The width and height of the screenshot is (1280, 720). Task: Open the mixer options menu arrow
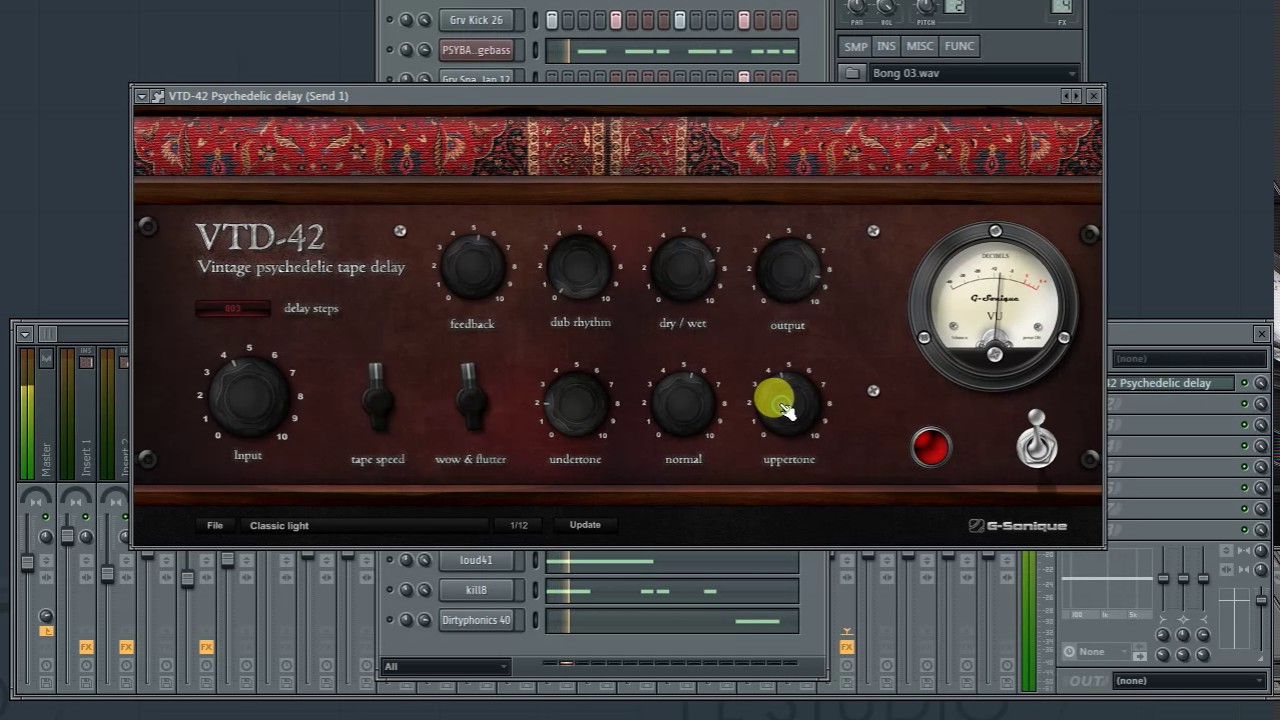point(24,334)
